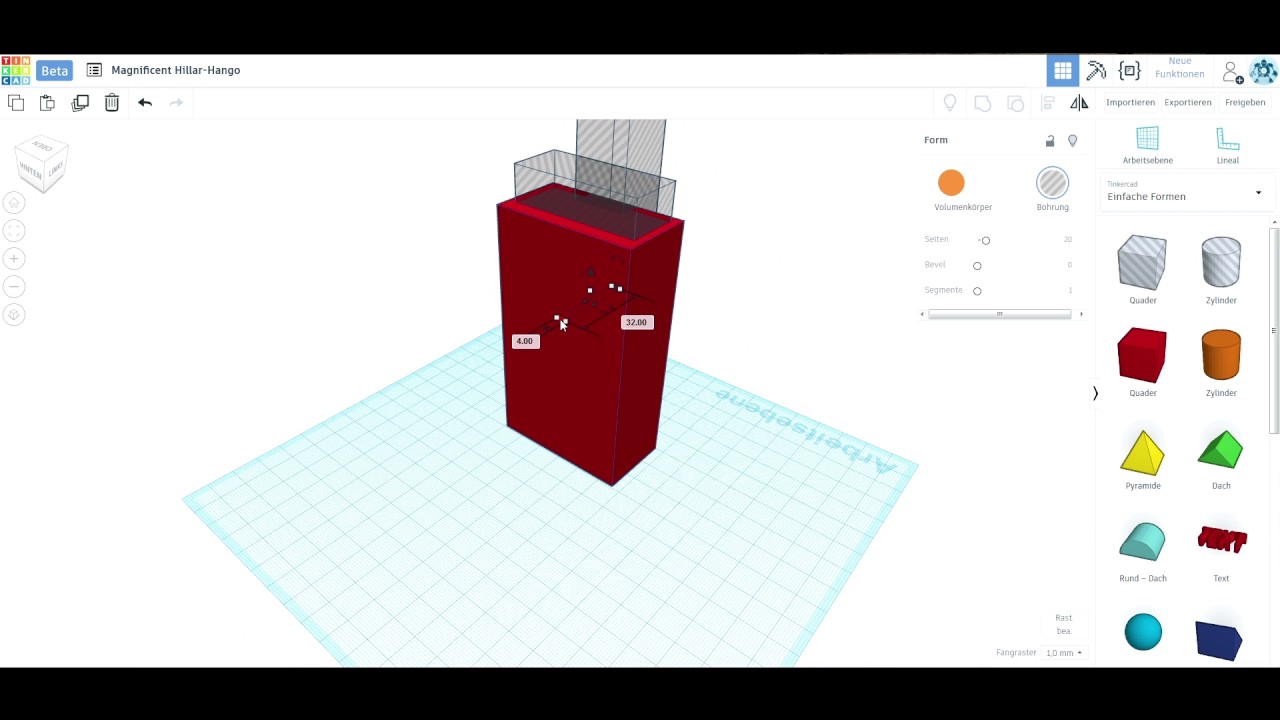Image resolution: width=1280 pixels, height=720 pixels.
Task: Click the Form panel horizontal scrollbar
Action: point(999,315)
